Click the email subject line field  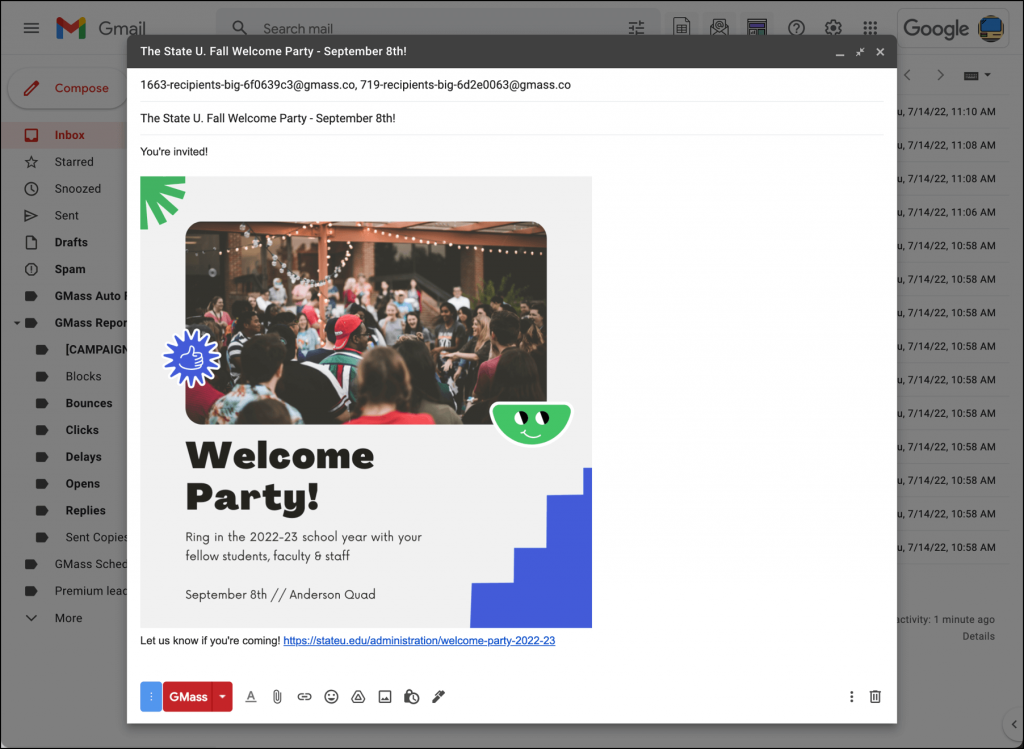point(400,118)
